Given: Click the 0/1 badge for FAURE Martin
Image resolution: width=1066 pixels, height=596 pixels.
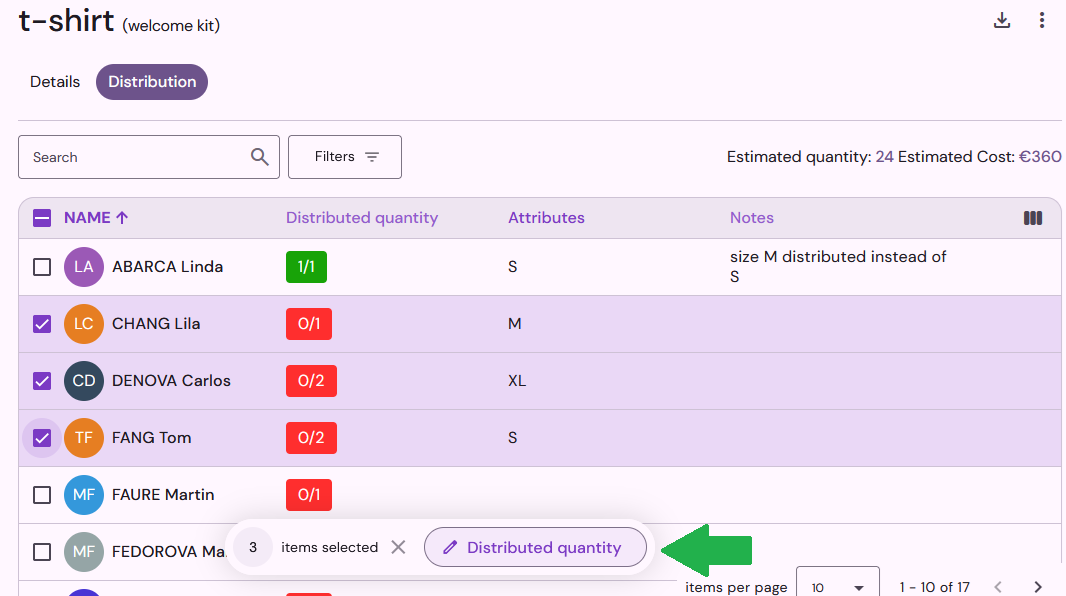Looking at the screenshot, I should 309,495.
